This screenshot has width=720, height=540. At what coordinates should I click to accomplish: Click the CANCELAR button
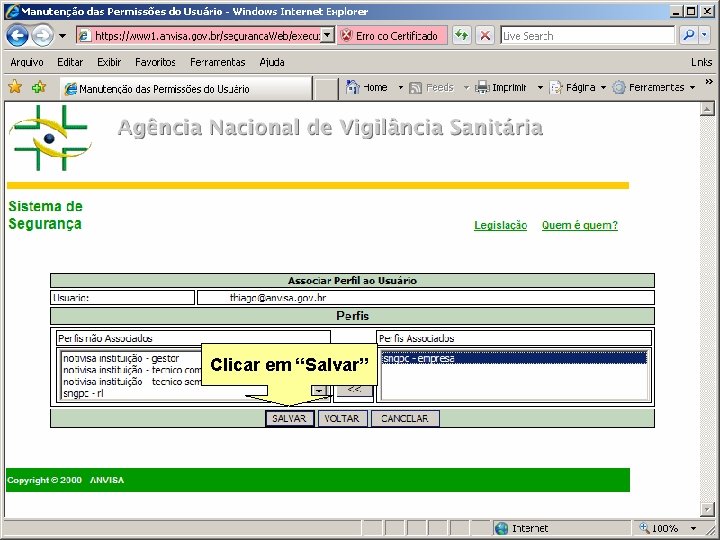[x=405, y=418]
